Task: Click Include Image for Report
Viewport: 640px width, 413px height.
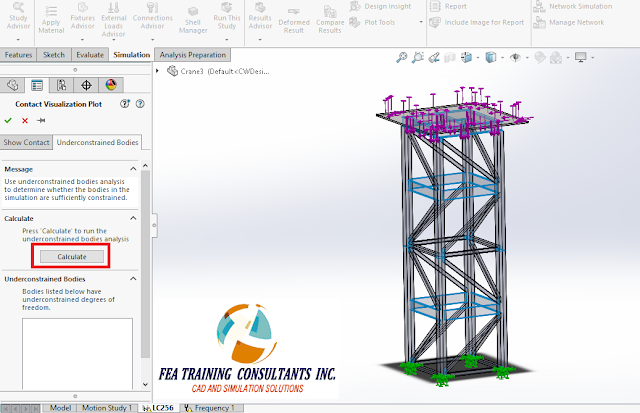Action: coord(477,22)
